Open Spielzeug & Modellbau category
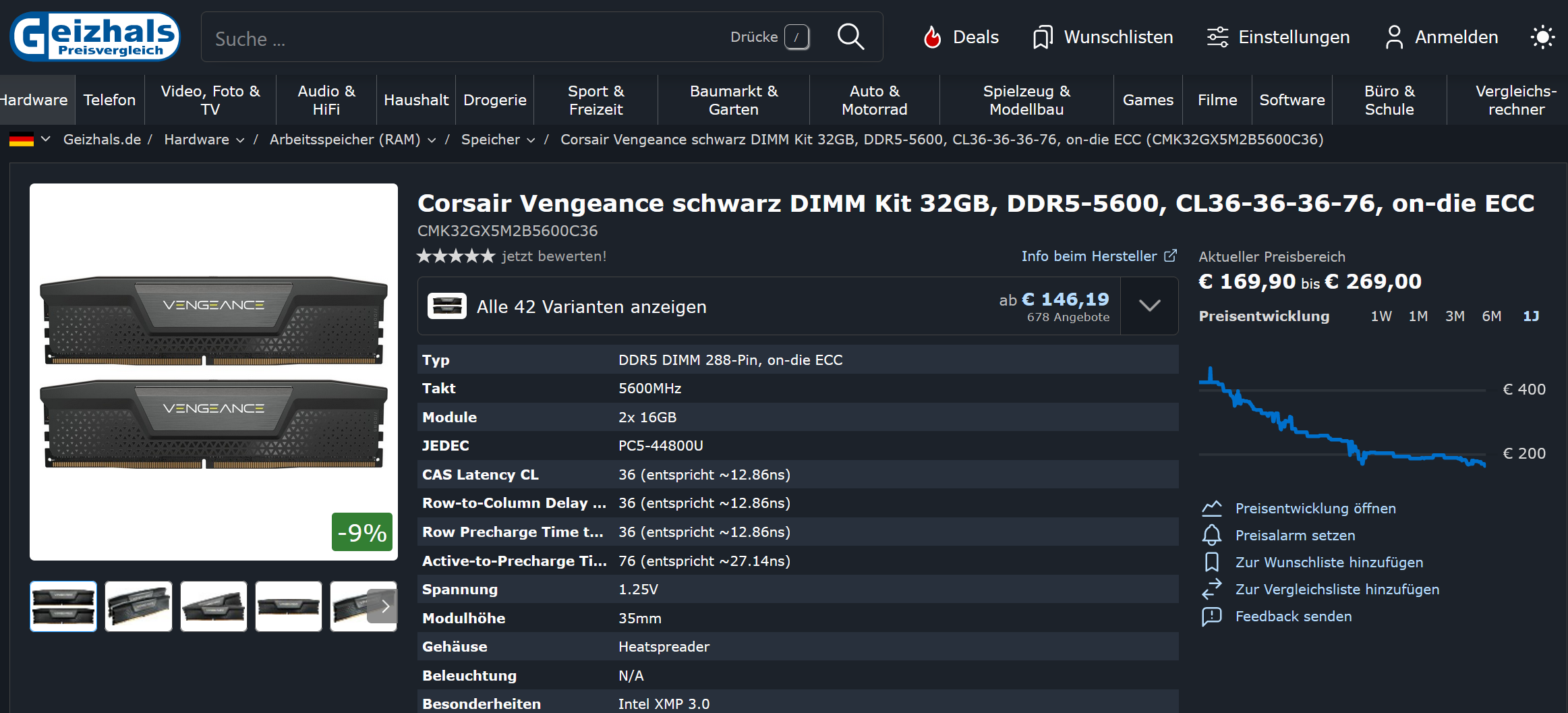Screen dimensions: 1568x713 pyautogui.click(x=1026, y=100)
